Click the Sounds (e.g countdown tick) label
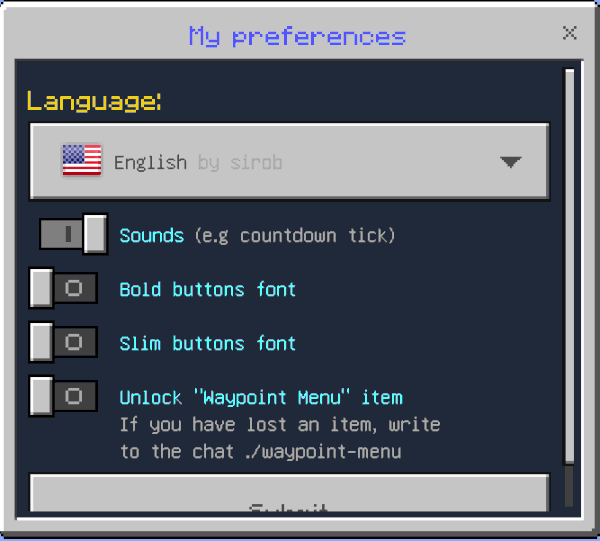 coord(257,236)
